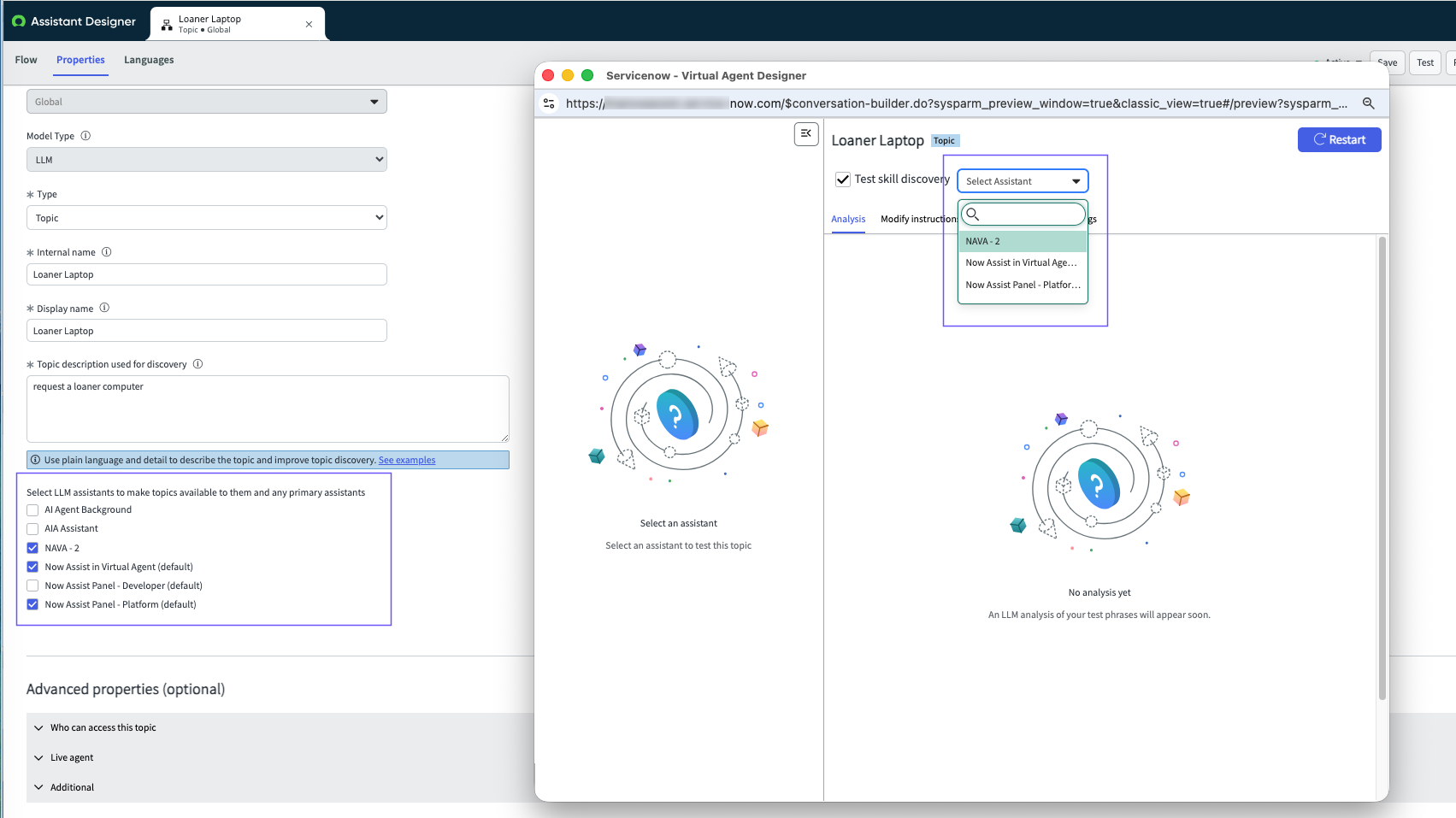Click the No analysis yet text
Screen dimensions: 1456x818
tap(1099, 592)
